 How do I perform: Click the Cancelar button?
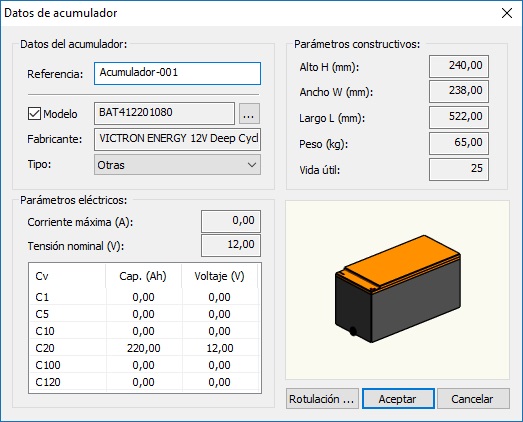click(x=473, y=399)
